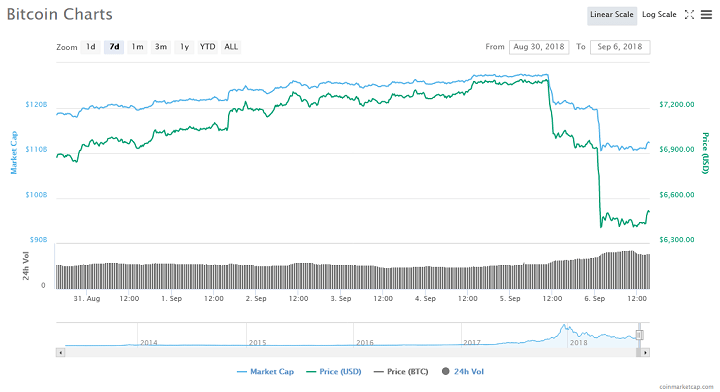Toggle Price (BTC) series in legend
This screenshot has height=392, width=720.
point(401,372)
